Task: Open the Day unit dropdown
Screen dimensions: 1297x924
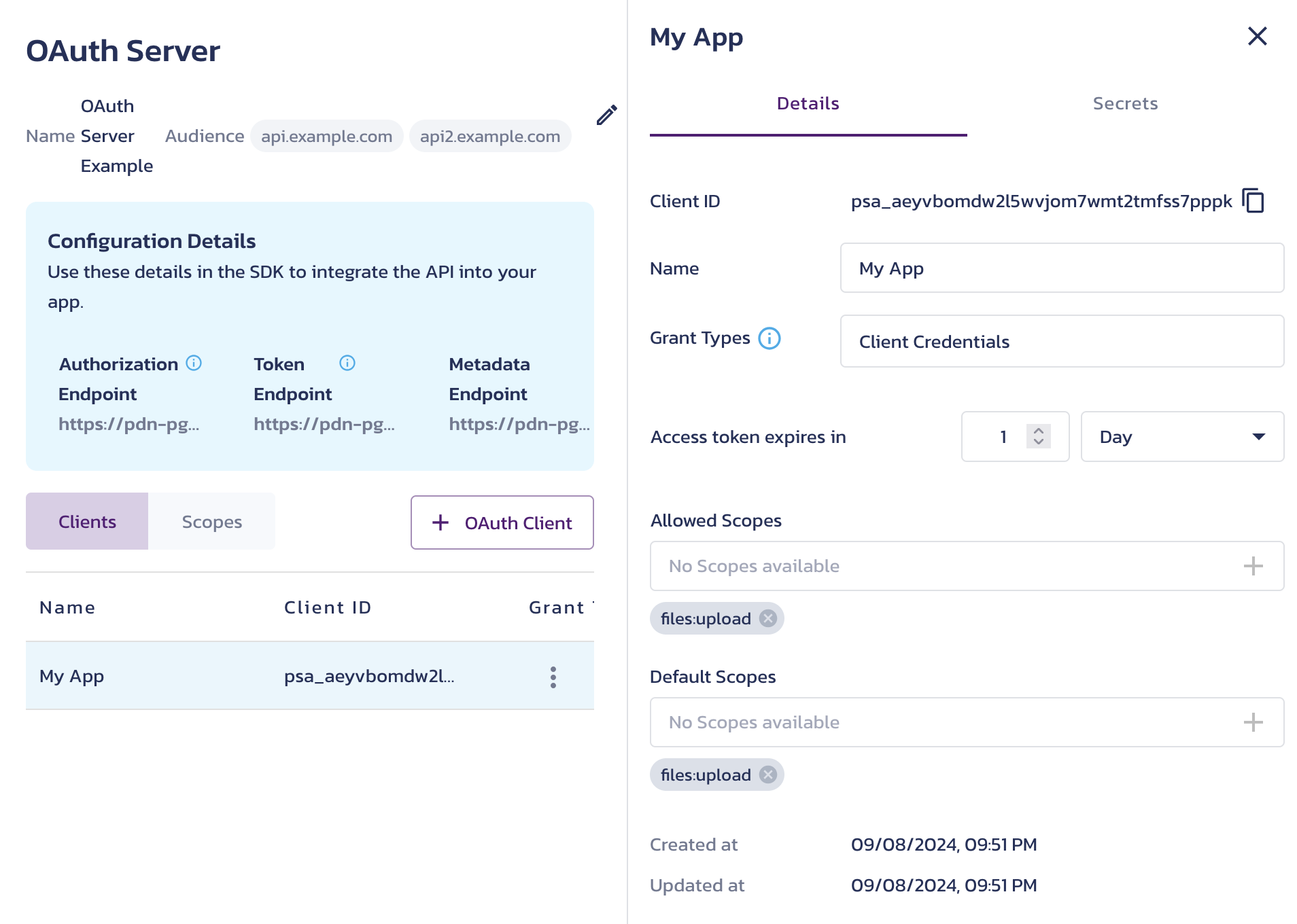Action: pyautogui.click(x=1182, y=437)
